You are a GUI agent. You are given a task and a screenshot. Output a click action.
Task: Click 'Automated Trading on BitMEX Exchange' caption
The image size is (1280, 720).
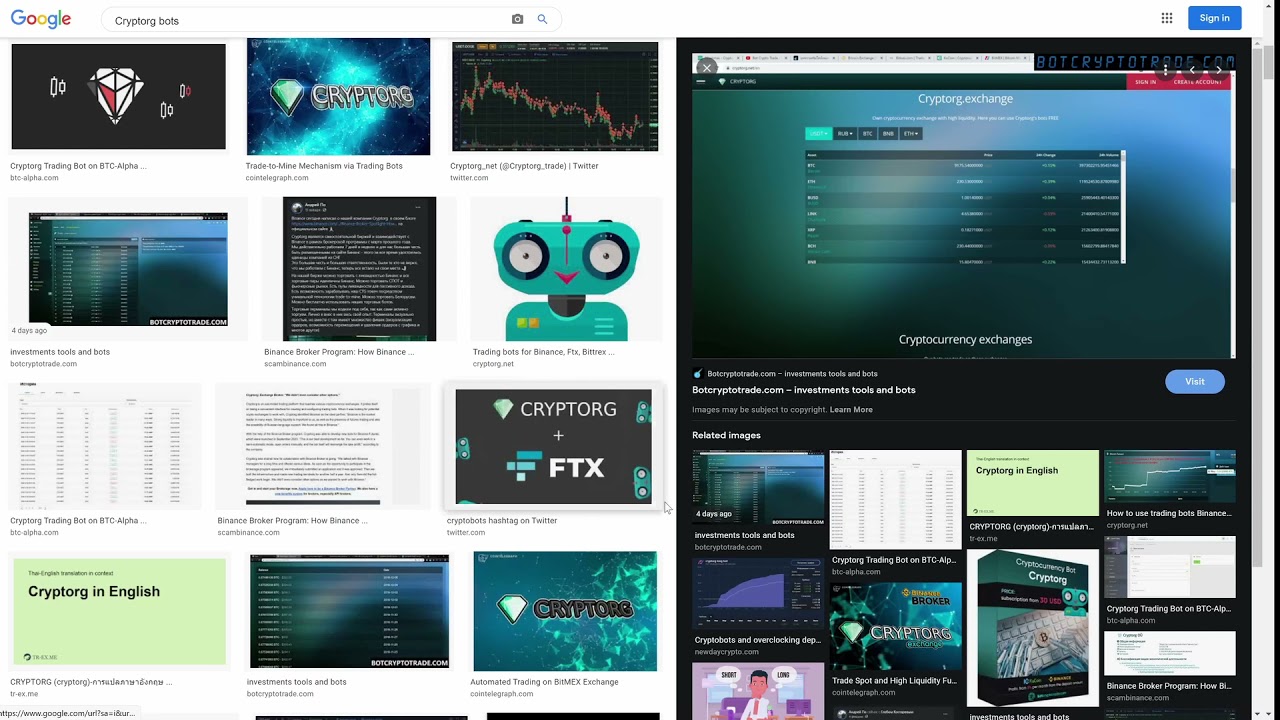pos(544,682)
